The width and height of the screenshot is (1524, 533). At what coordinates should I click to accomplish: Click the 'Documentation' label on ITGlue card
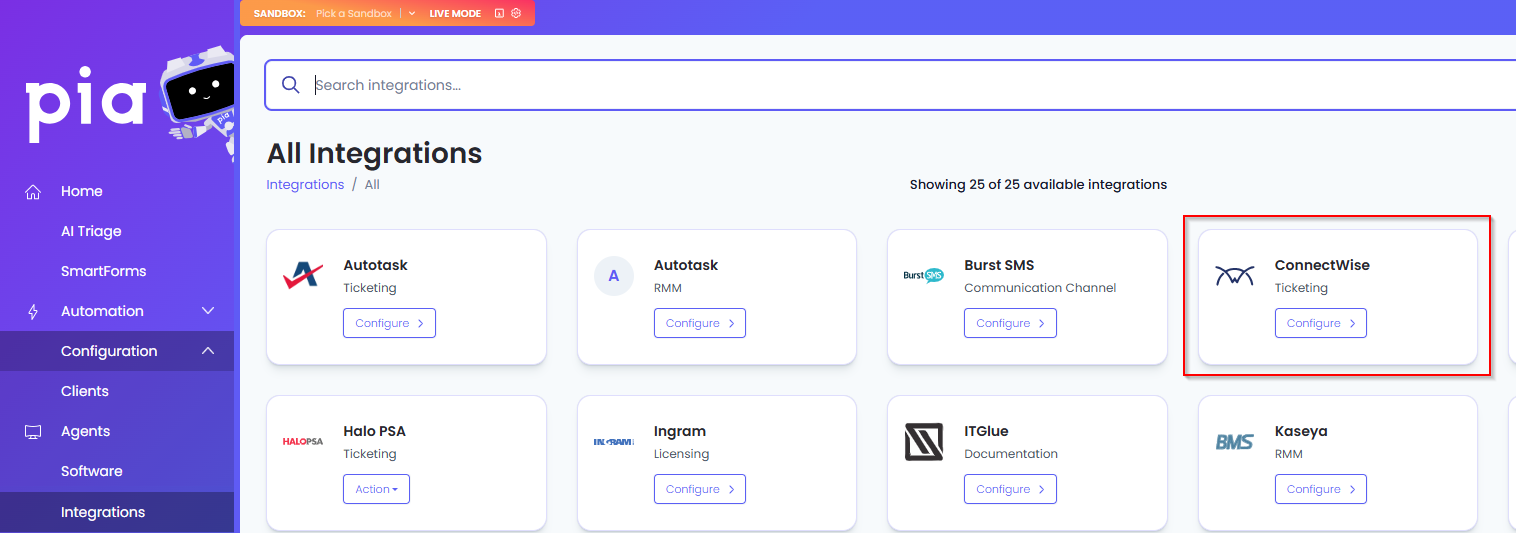(x=1011, y=454)
